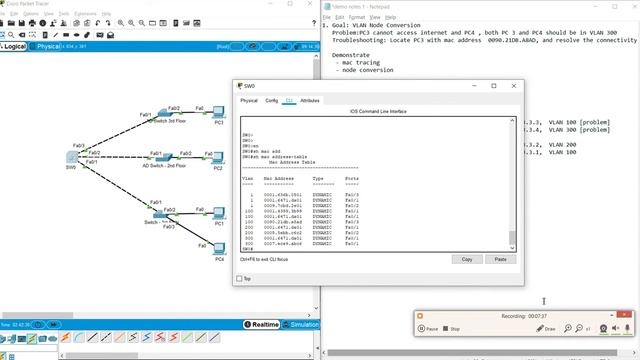Select the Inspect magnifier tool

click(11, 35)
